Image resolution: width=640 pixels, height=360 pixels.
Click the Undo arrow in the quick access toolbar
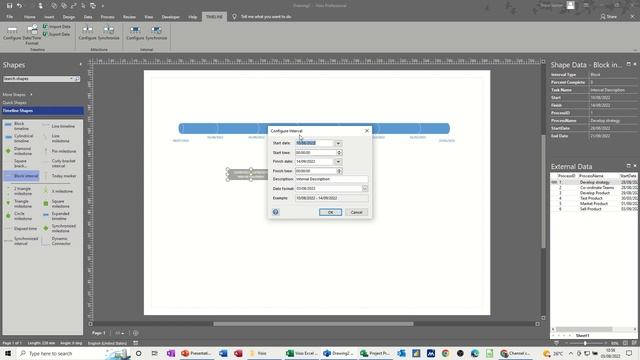point(20,6)
